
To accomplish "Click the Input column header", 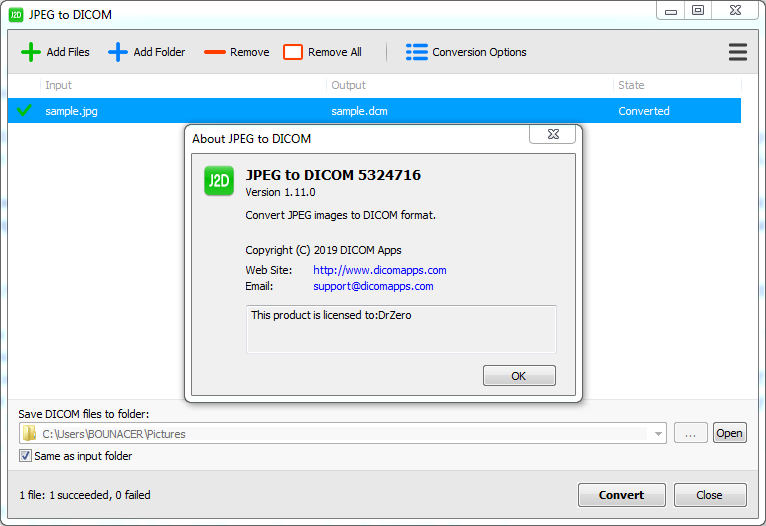I will [x=59, y=85].
